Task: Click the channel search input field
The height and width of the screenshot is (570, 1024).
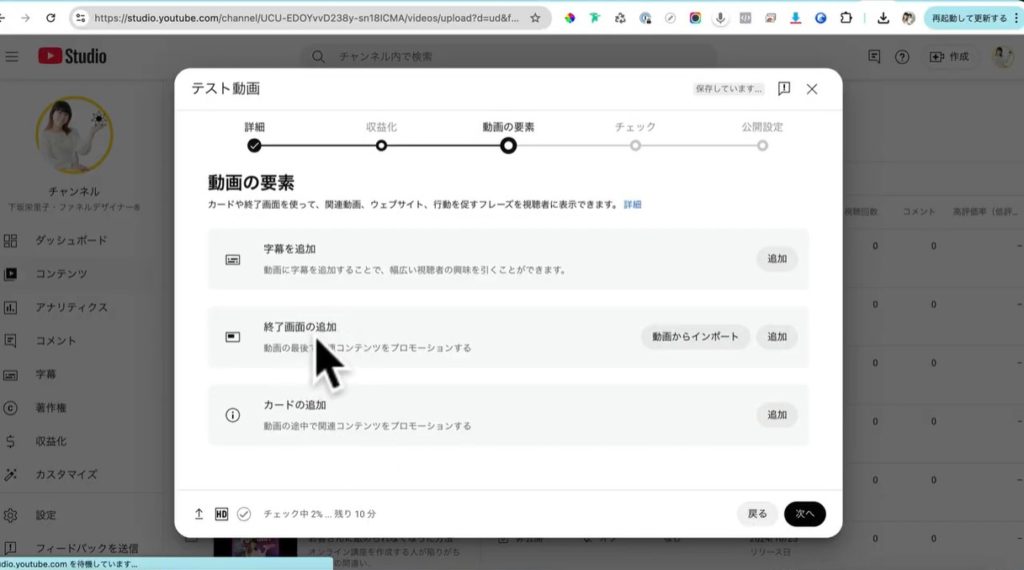Action: click(x=520, y=57)
